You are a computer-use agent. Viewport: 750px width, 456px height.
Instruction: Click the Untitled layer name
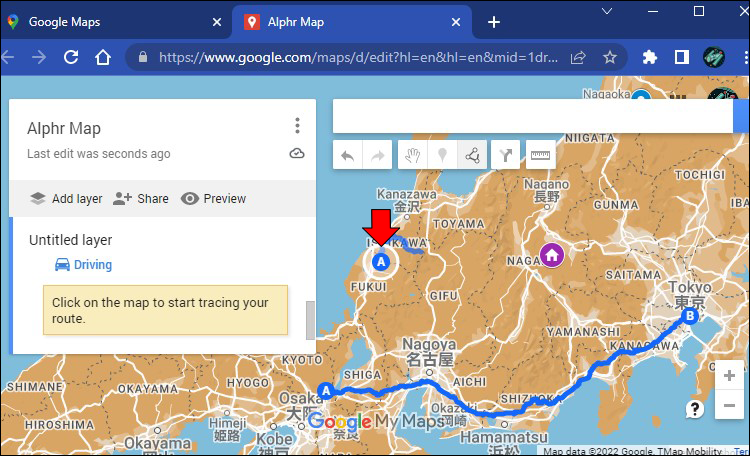point(71,240)
